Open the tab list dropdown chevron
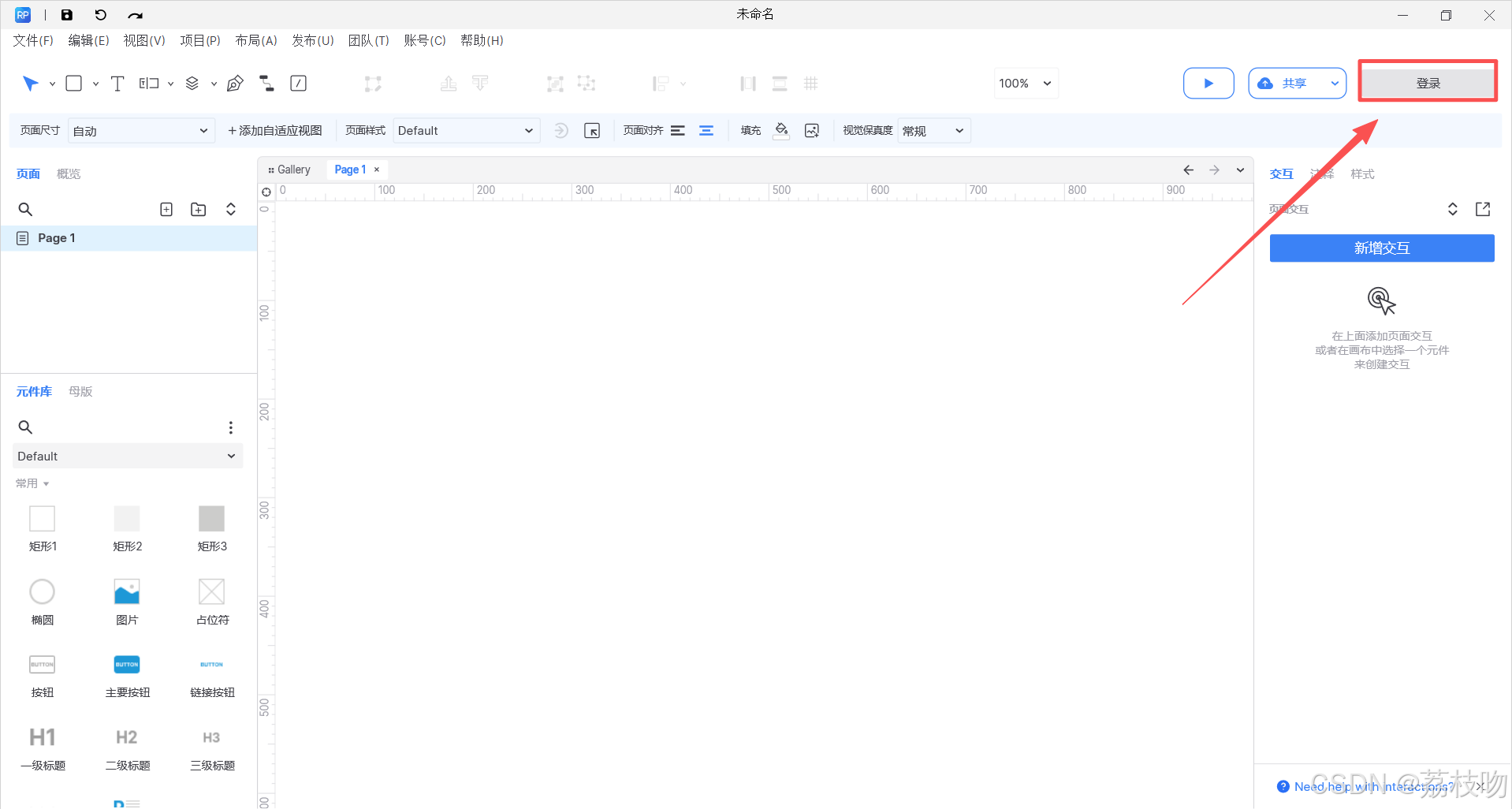Viewport: 1512px width, 809px height. pos(1240,170)
